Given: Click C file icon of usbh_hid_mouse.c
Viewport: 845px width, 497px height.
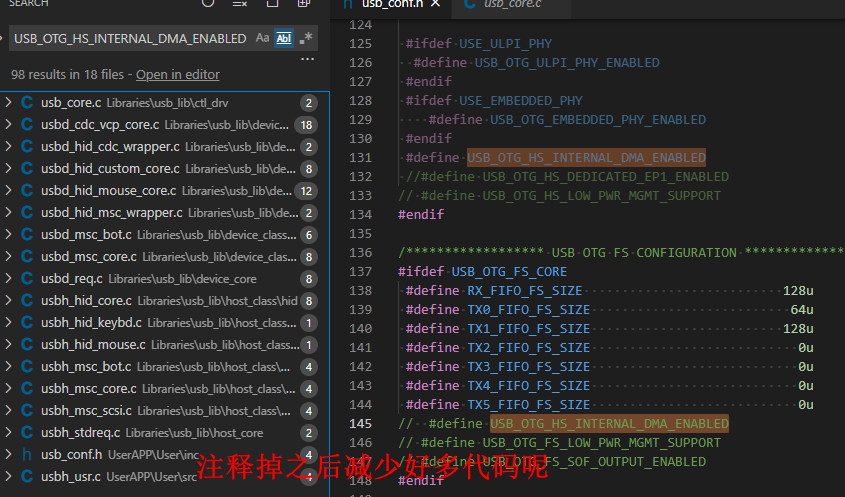Looking at the screenshot, I should point(27,345).
